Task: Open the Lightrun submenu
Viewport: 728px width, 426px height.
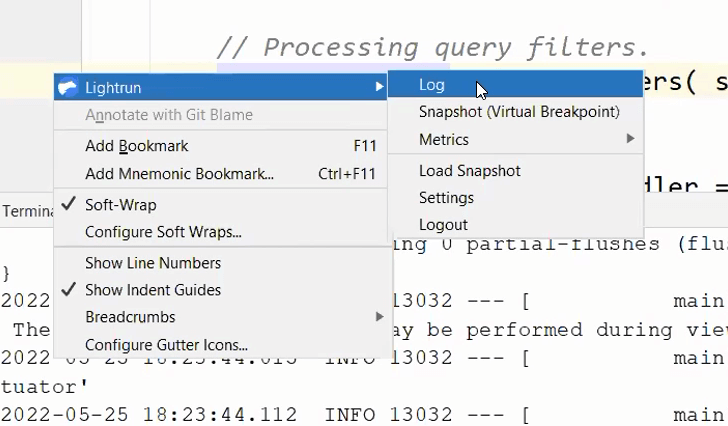Action: [x=115, y=87]
